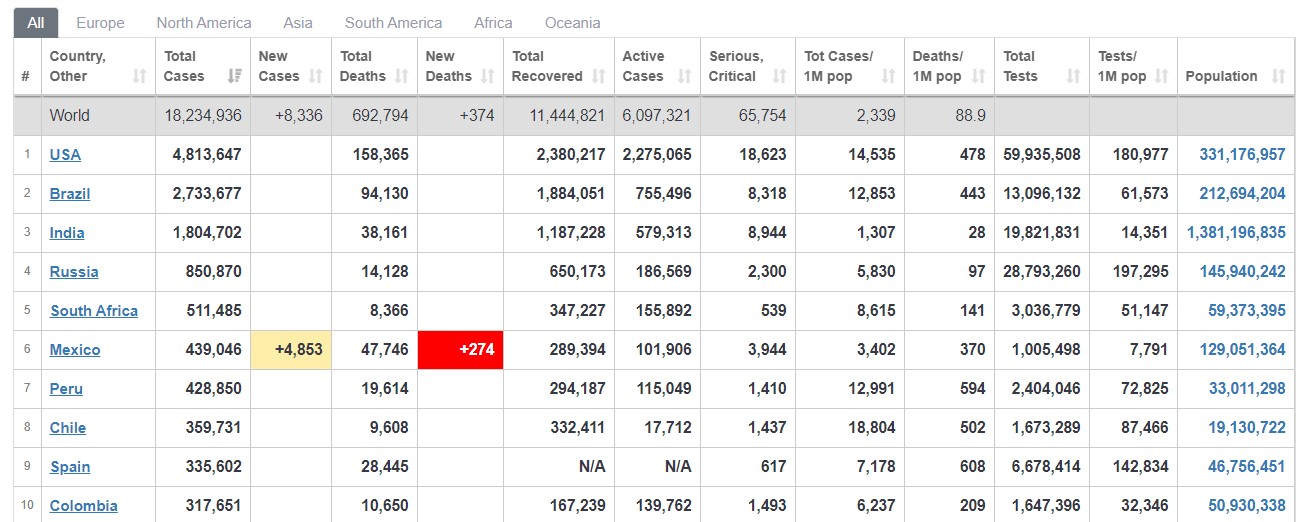Screen dimensions: 1308x522
Task: Sort by Total Cases column sort icon
Action: [x=235, y=76]
